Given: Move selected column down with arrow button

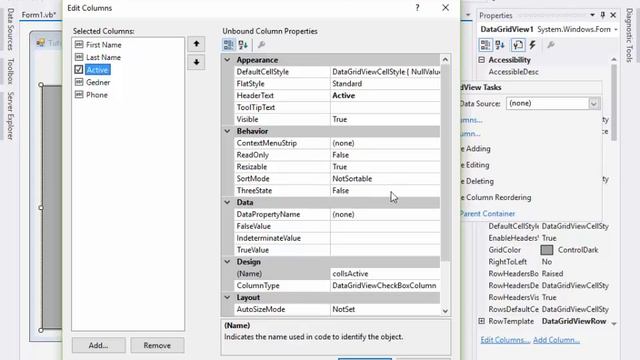Looking at the screenshot, I should click(x=196, y=62).
